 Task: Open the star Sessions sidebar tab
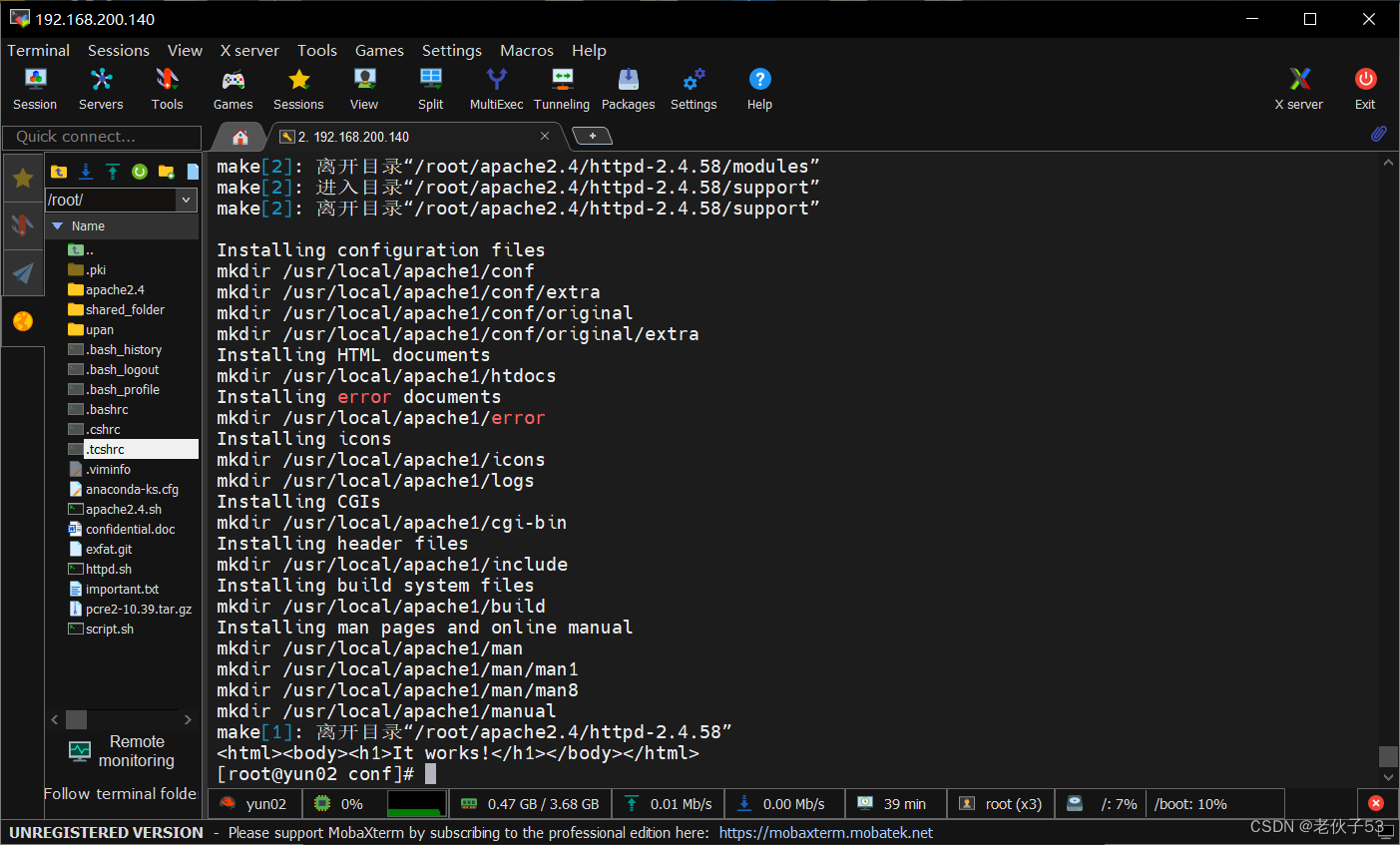pos(23,179)
